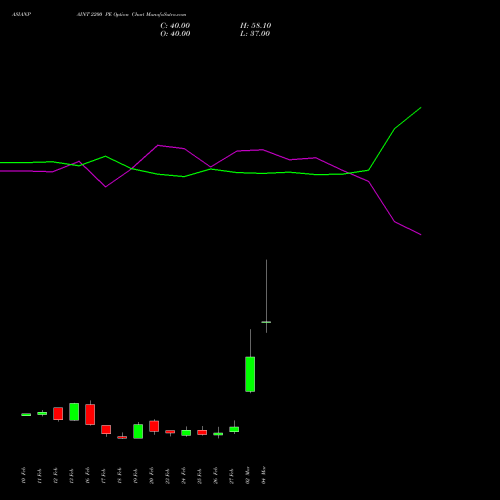Click the red 25 Feb candle
This screenshot has height=500, width=500.
[x=202, y=432]
